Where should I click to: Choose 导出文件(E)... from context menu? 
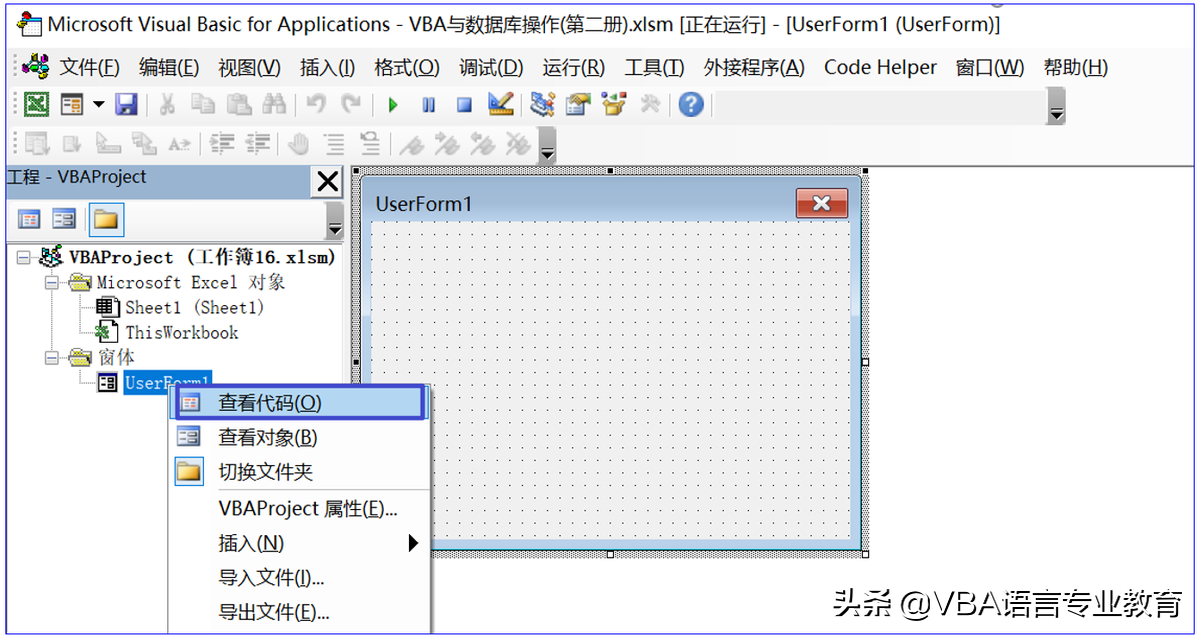pyautogui.click(x=299, y=612)
